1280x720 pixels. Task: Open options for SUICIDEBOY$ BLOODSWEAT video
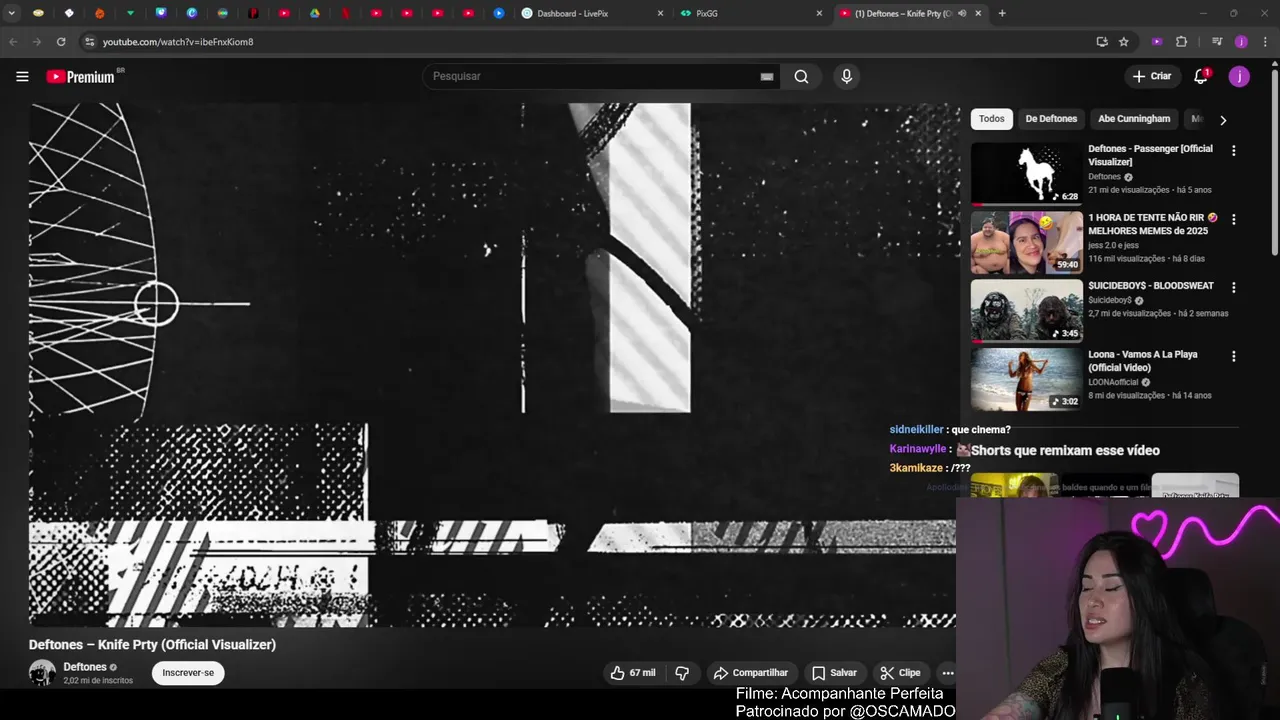tap(1233, 287)
